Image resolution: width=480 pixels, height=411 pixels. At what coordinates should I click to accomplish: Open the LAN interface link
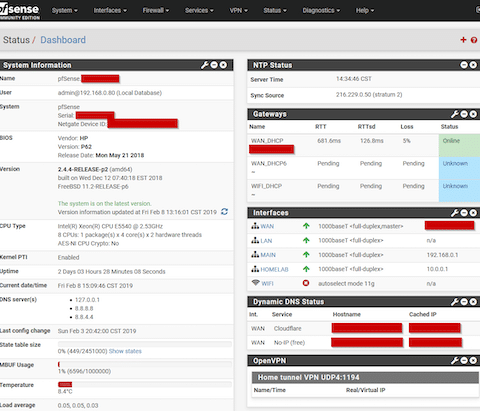click(x=266, y=241)
